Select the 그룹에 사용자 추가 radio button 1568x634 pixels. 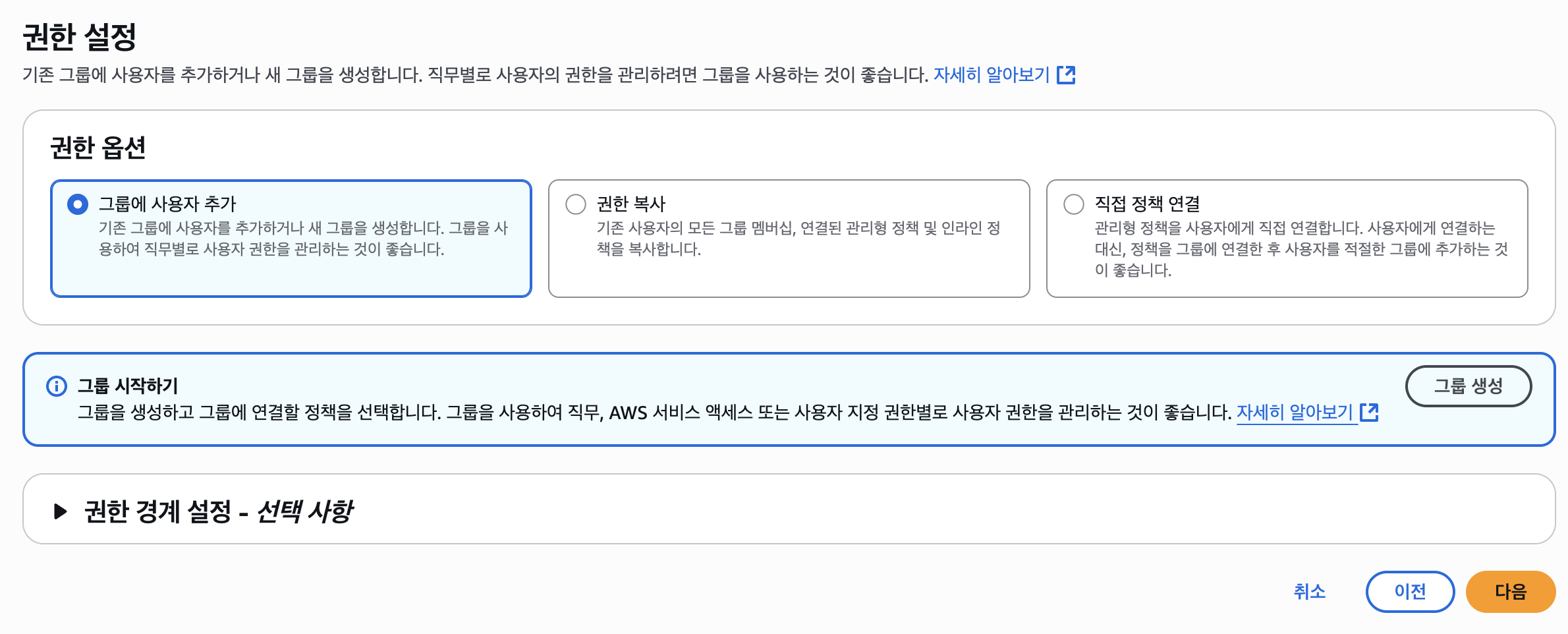[x=78, y=204]
